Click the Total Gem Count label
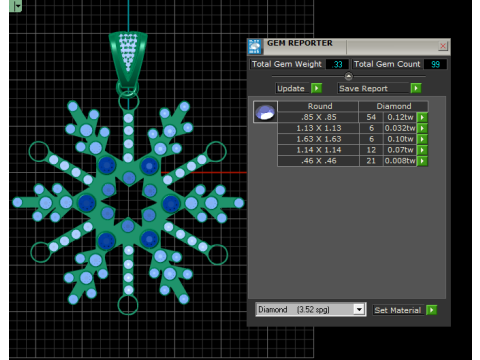The height and width of the screenshot is (360, 480). click(x=387, y=64)
